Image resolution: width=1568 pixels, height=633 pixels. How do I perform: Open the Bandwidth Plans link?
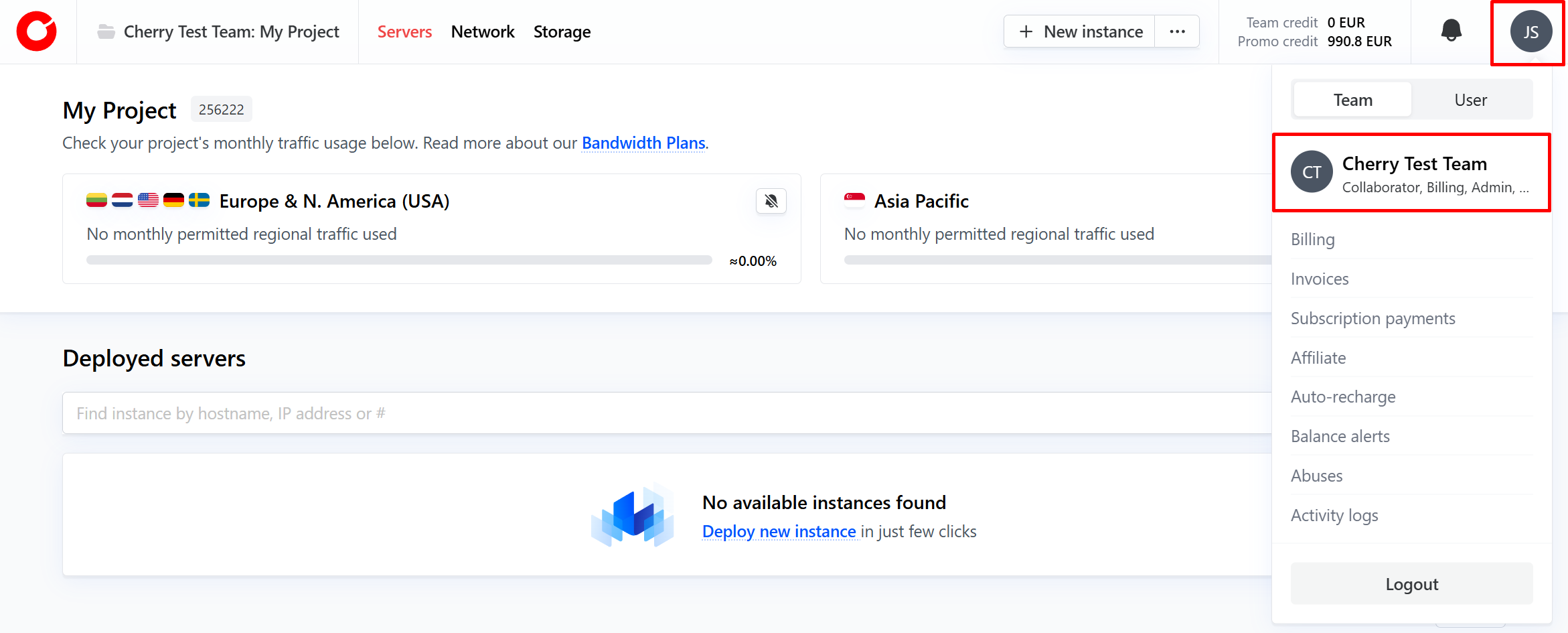coord(643,143)
